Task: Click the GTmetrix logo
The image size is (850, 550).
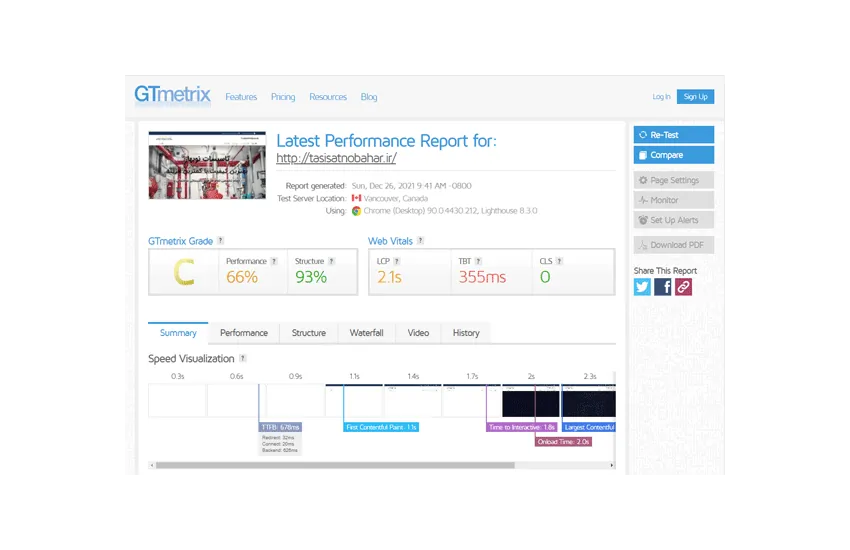Action: click(173, 96)
